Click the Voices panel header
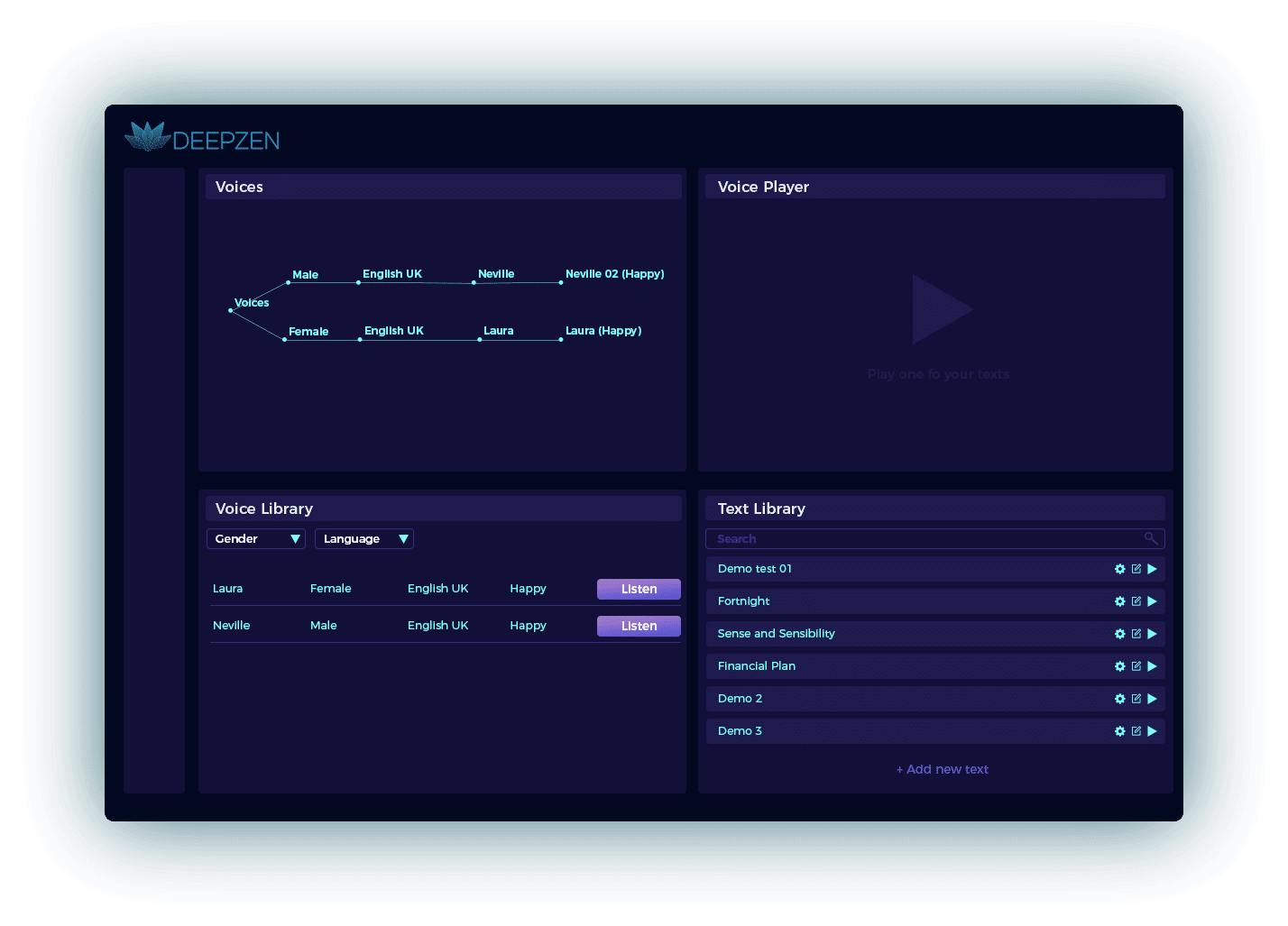1288x926 pixels. [x=444, y=187]
